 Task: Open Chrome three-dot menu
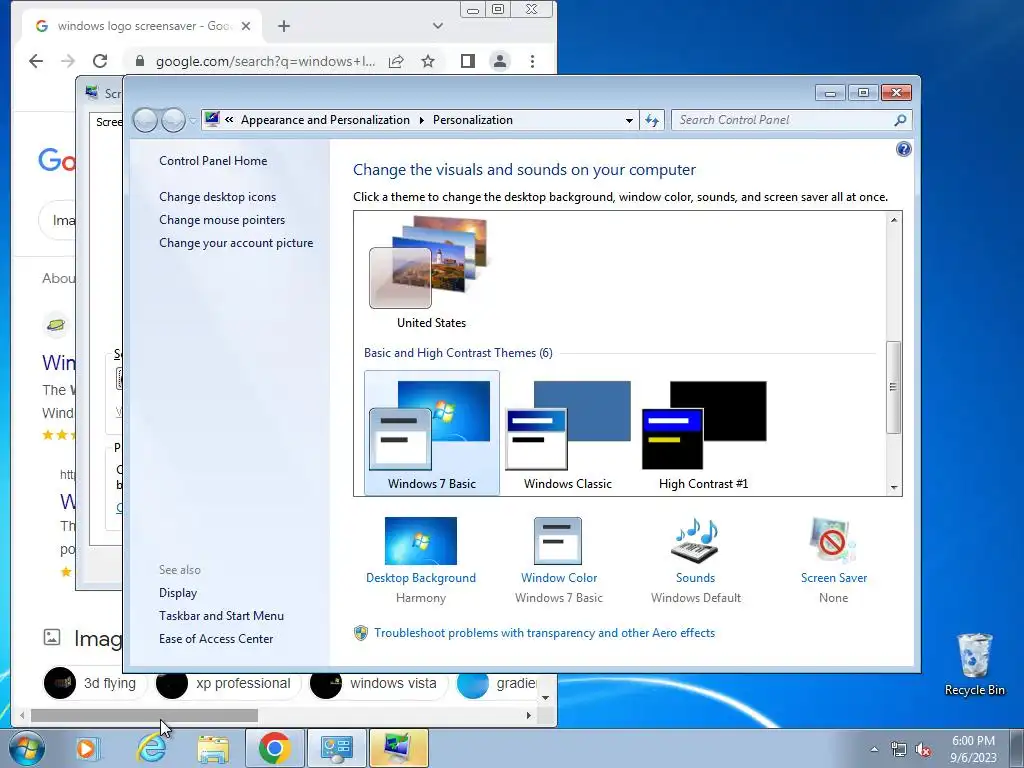click(532, 61)
